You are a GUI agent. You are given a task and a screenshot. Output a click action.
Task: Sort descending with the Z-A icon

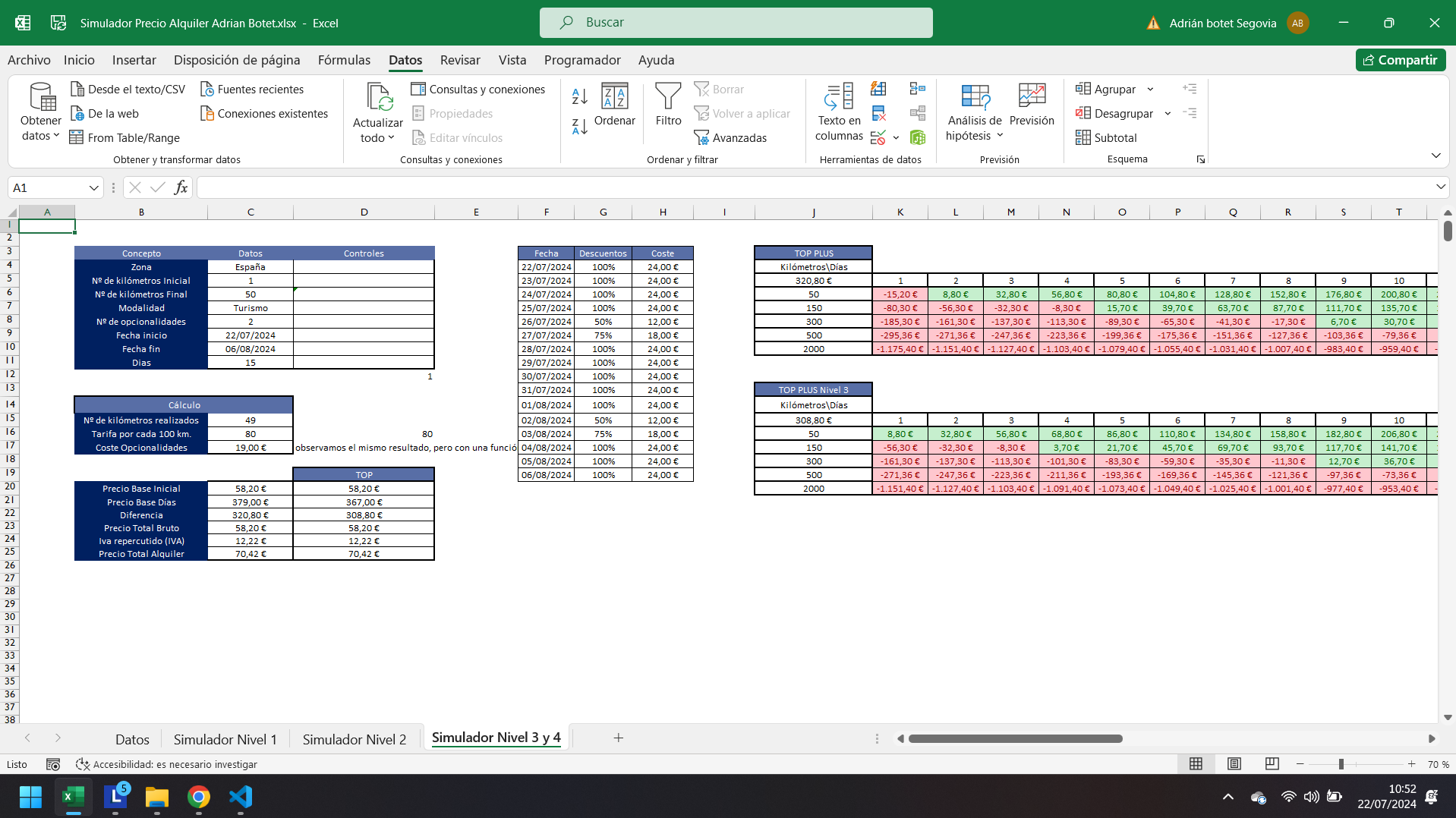tap(580, 127)
